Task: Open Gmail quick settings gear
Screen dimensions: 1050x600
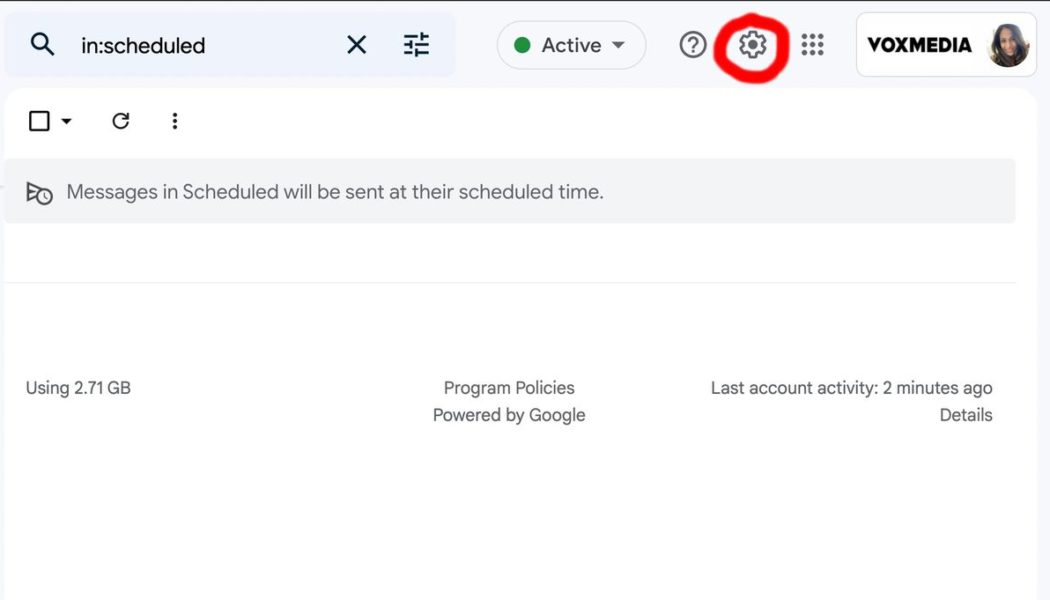Action: (753, 44)
